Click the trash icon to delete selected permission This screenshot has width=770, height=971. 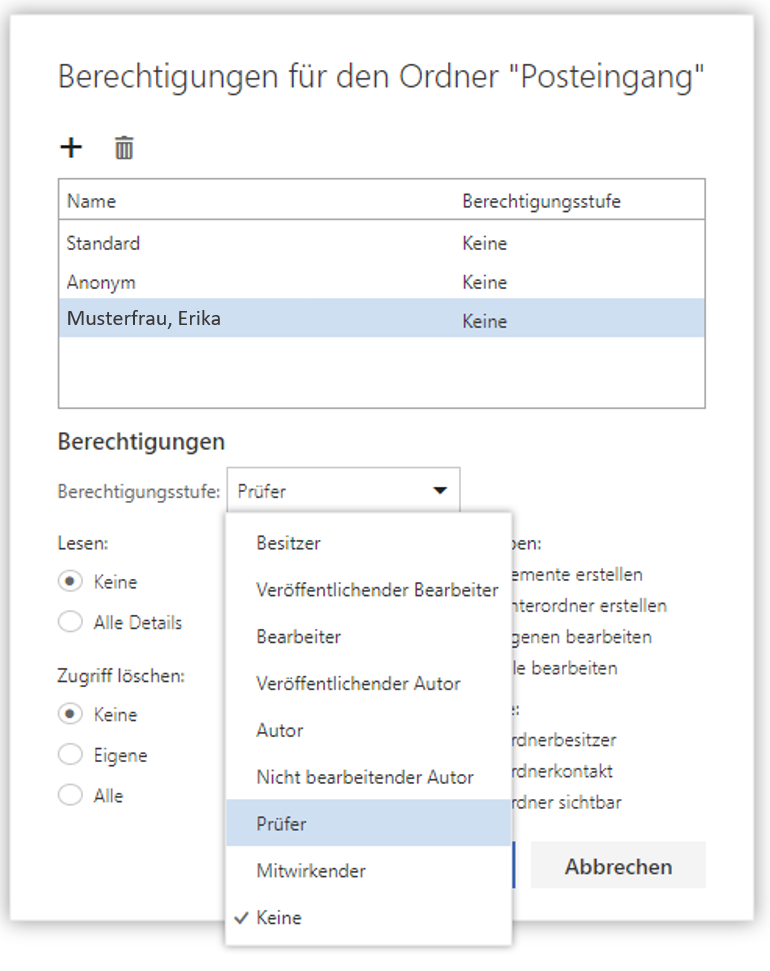[123, 147]
